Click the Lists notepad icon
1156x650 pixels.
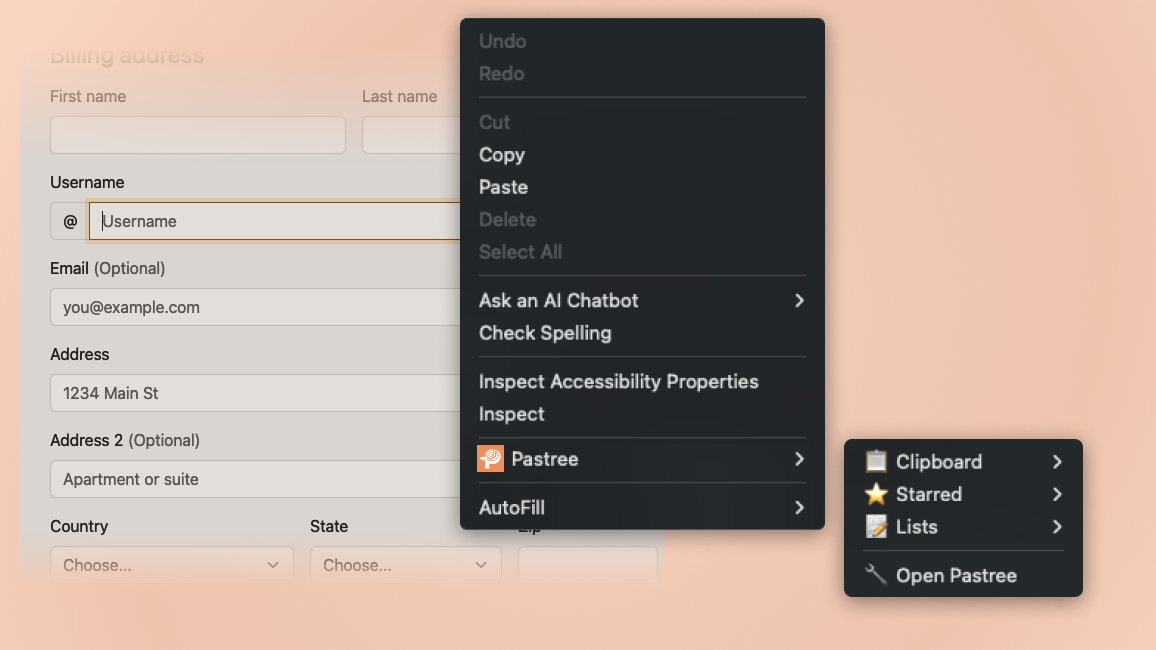coord(874,527)
